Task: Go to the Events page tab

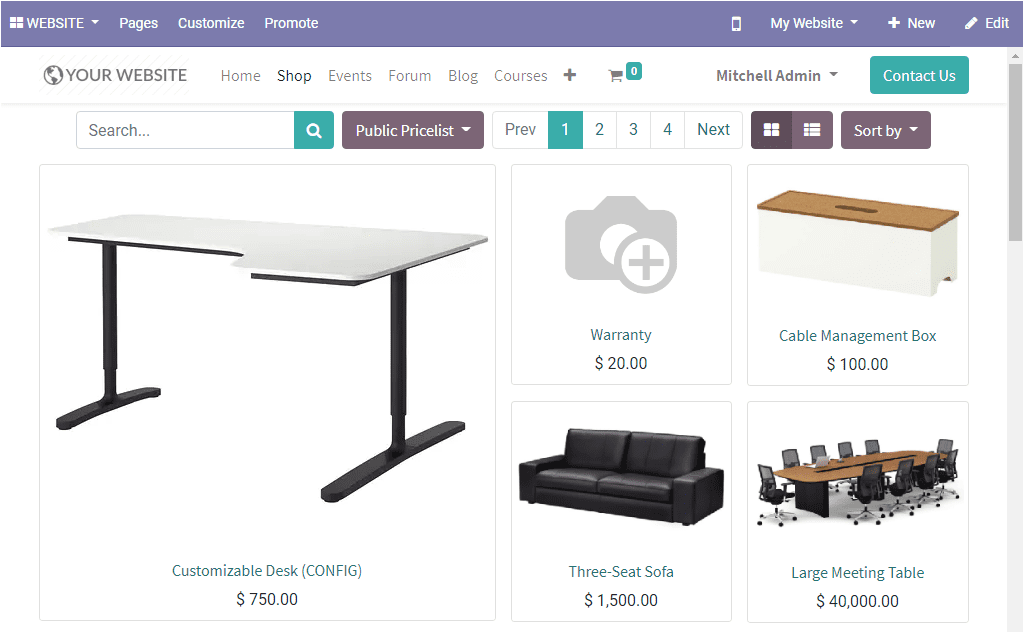Action: [349, 76]
